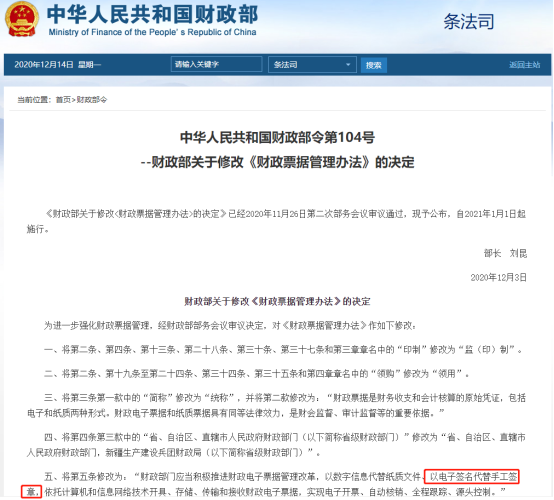Open the 首页 breadcrumb link
This screenshot has width=554, height=500.
[63, 100]
